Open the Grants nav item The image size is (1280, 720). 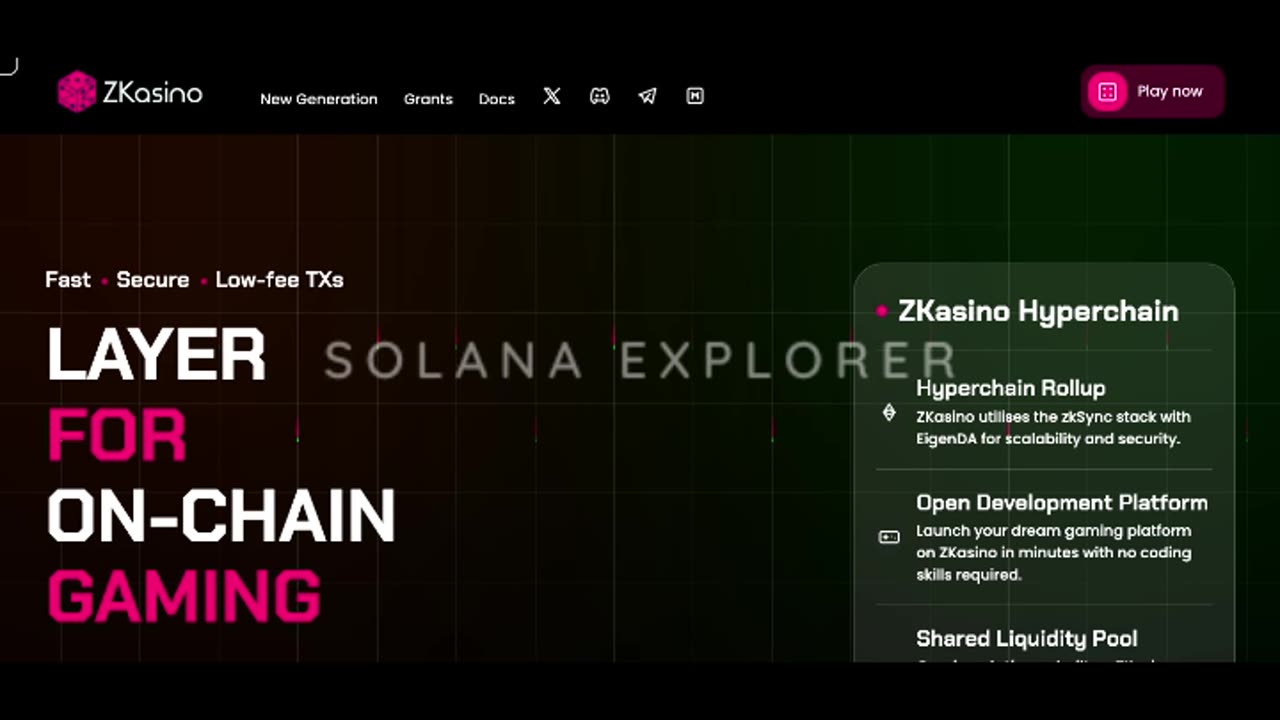click(428, 99)
